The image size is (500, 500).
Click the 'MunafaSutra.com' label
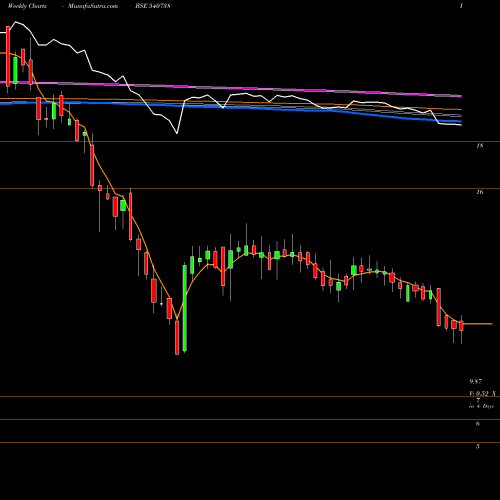[93, 6]
